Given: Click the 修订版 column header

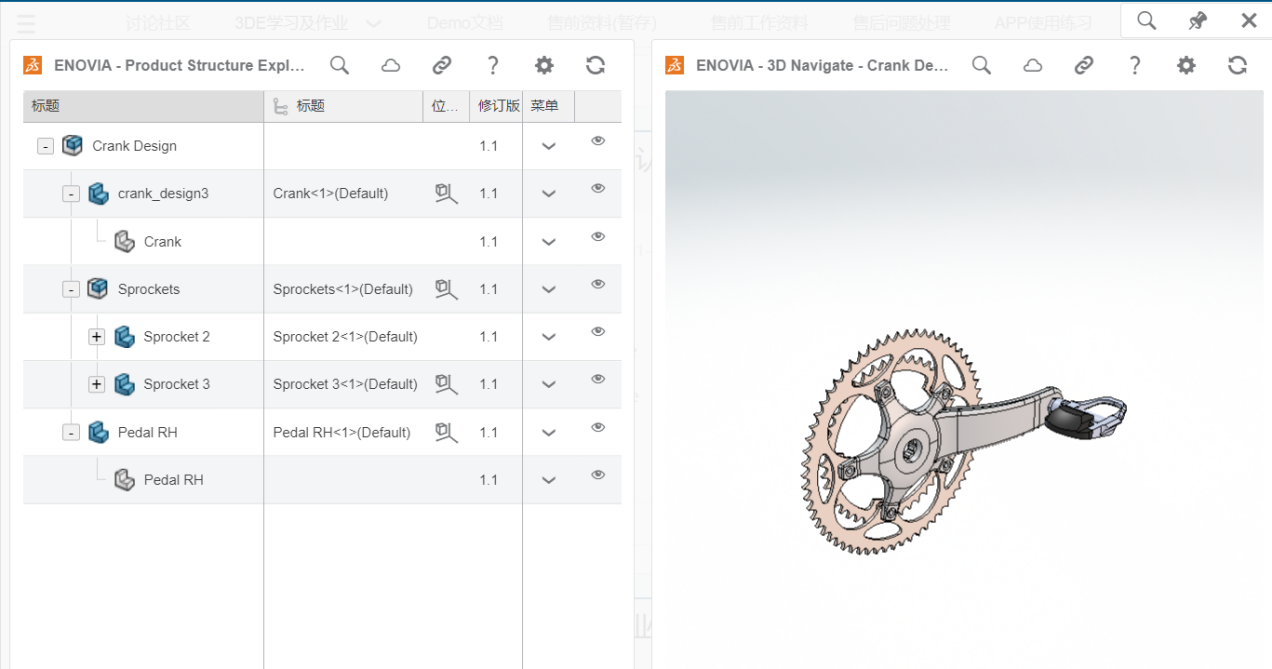Looking at the screenshot, I should coord(498,106).
